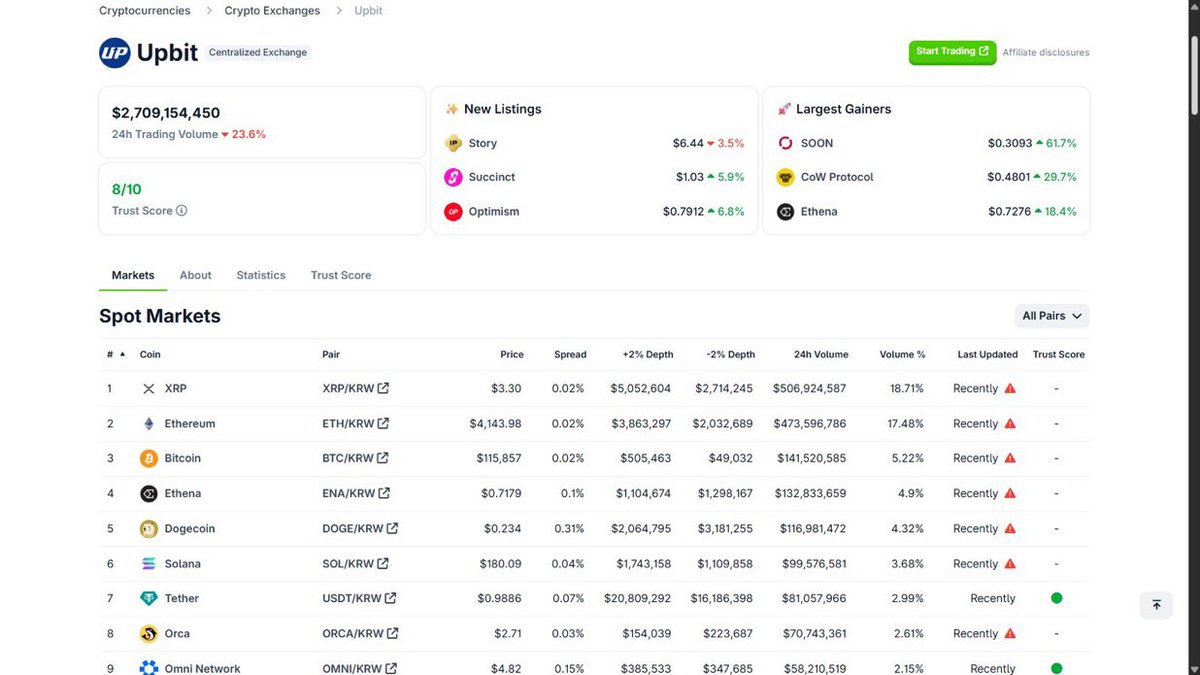The width and height of the screenshot is (1200, 675).
Task: Click the warning icon in Dogecoin row
Action: (1010, 529)
